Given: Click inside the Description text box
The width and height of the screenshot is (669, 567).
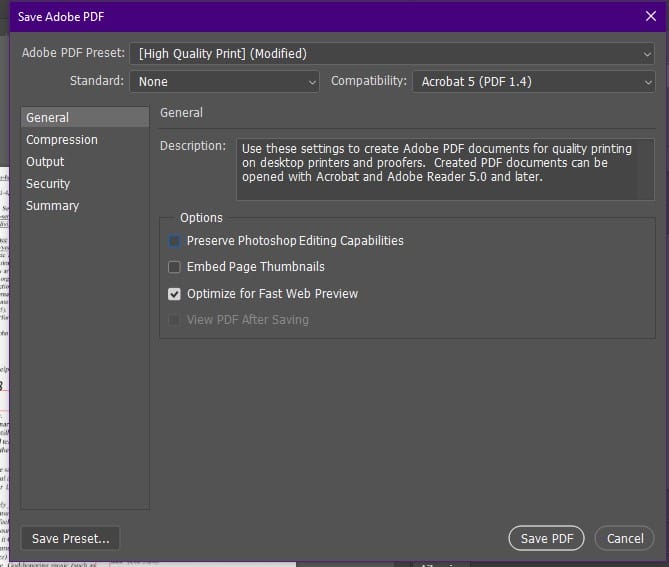Looking at the screenshot, I should (445, 169).
